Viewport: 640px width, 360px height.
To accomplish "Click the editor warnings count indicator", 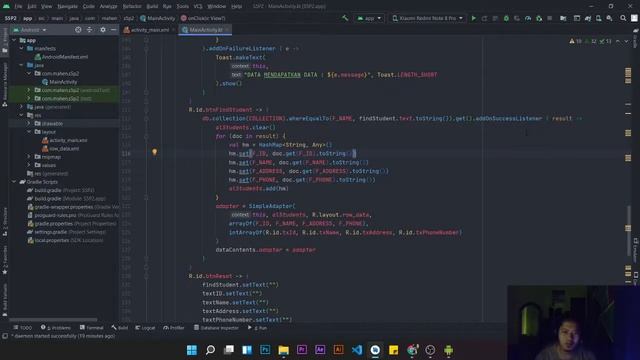I will pos(576,41).
